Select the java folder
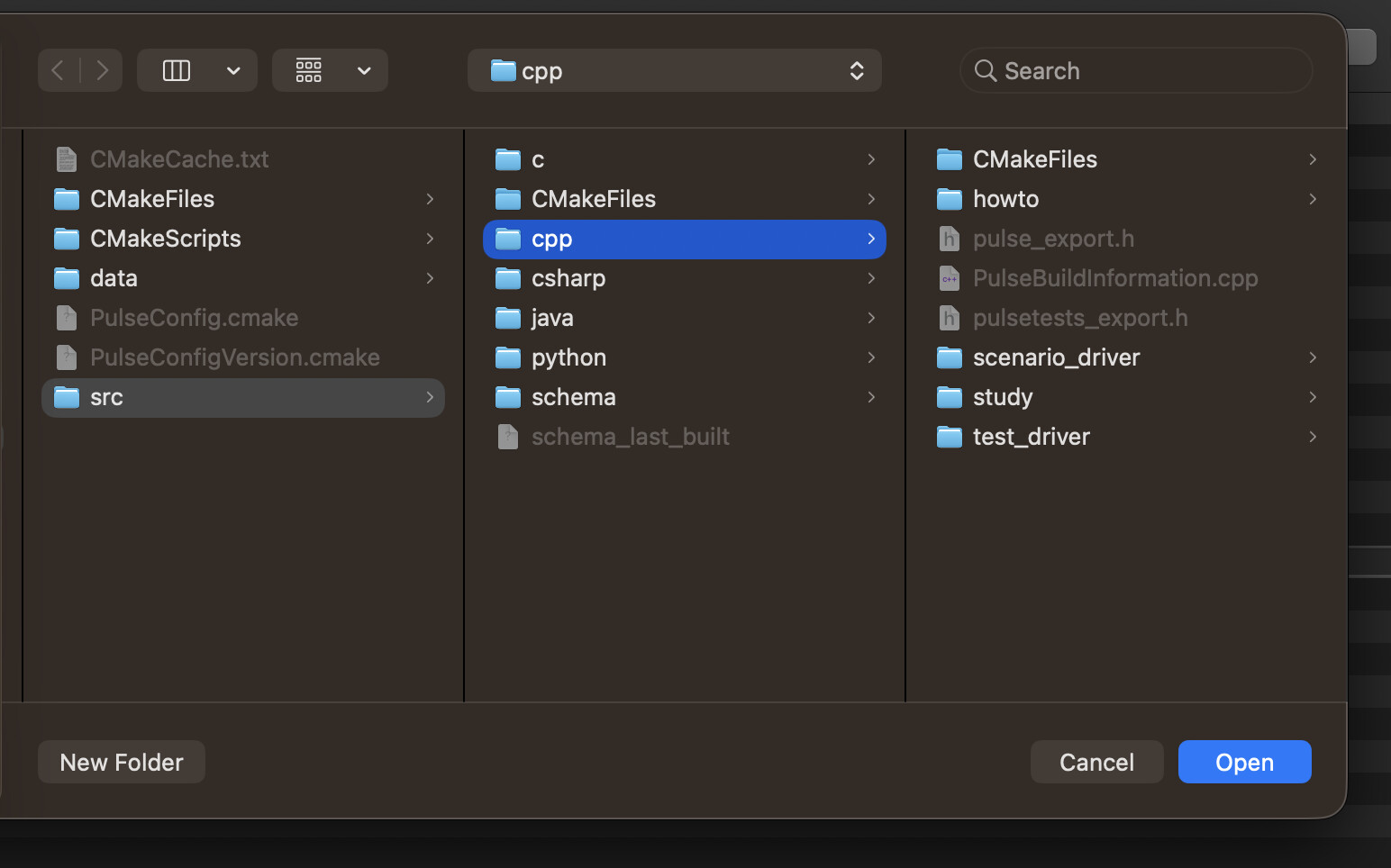The height and width of the screenshot is (868, 1391). (x=552, y=318)
